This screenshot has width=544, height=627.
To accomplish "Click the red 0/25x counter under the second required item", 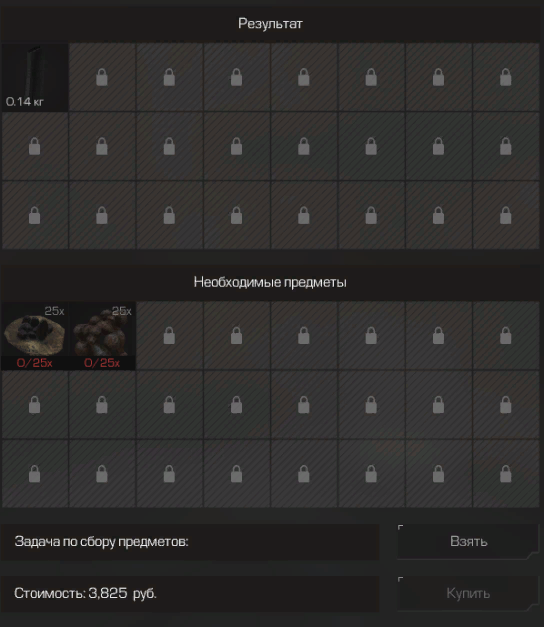I will click(x=102, y=363).
